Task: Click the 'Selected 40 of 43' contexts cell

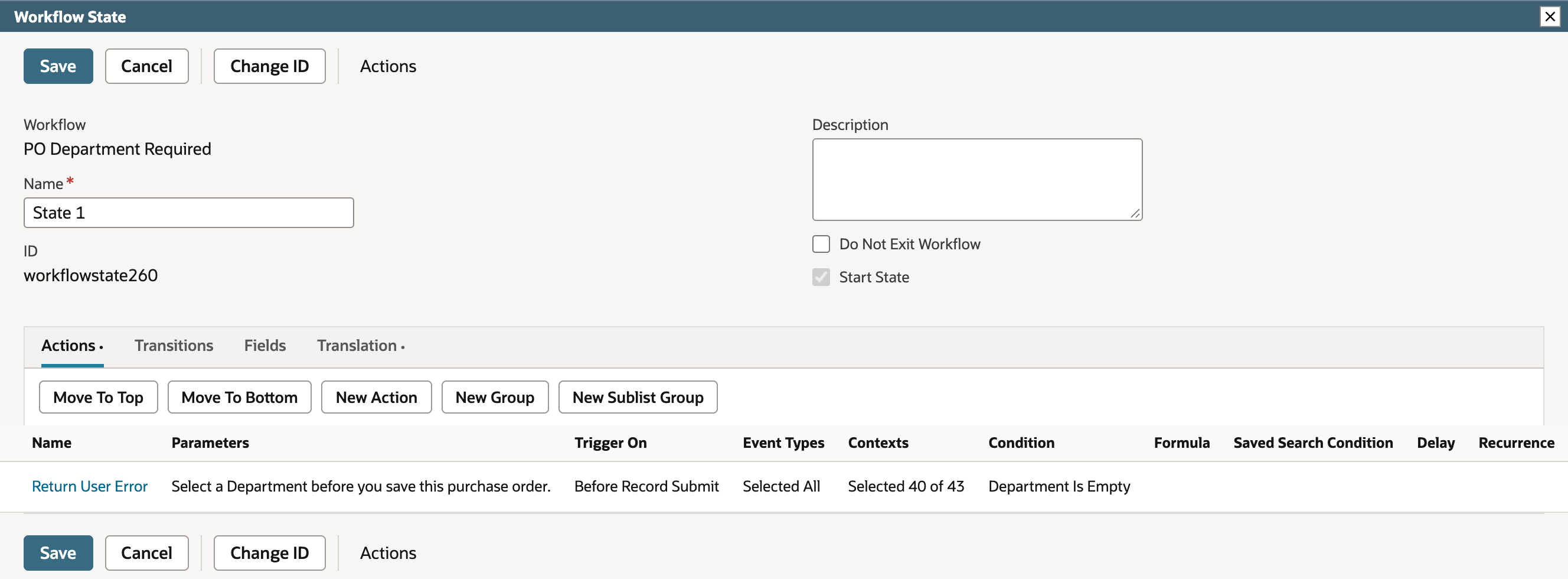Action: [x=906, y=486]
